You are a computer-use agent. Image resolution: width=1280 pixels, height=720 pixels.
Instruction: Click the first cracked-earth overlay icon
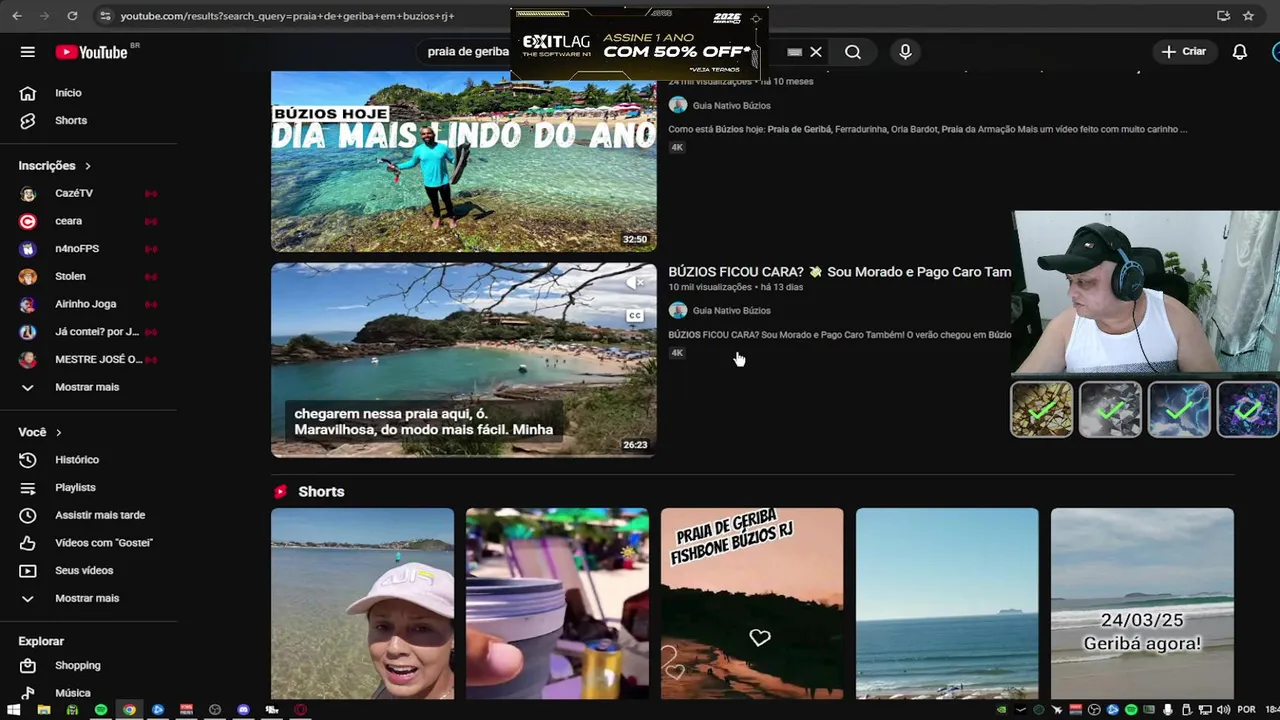[1041, 410]
